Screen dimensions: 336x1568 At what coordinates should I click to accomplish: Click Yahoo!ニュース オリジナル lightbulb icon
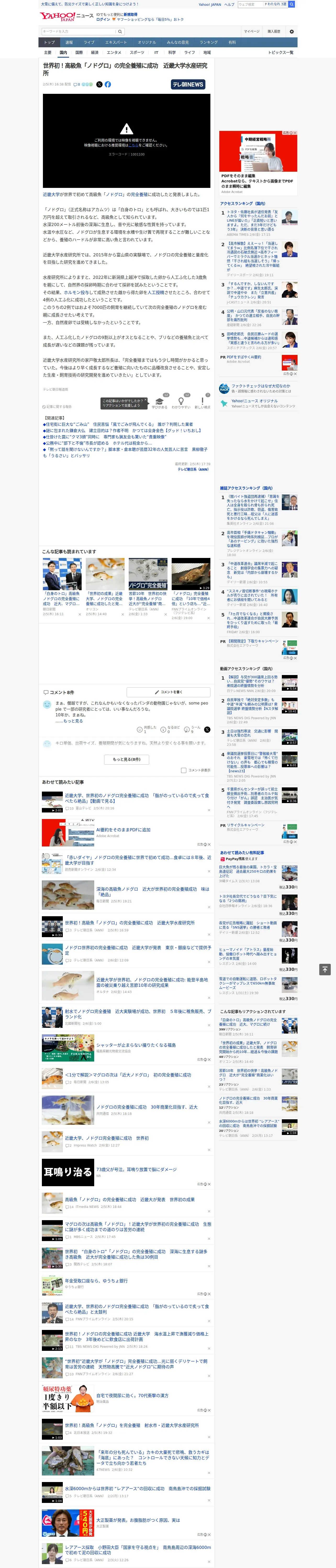(x=224, y=403)
